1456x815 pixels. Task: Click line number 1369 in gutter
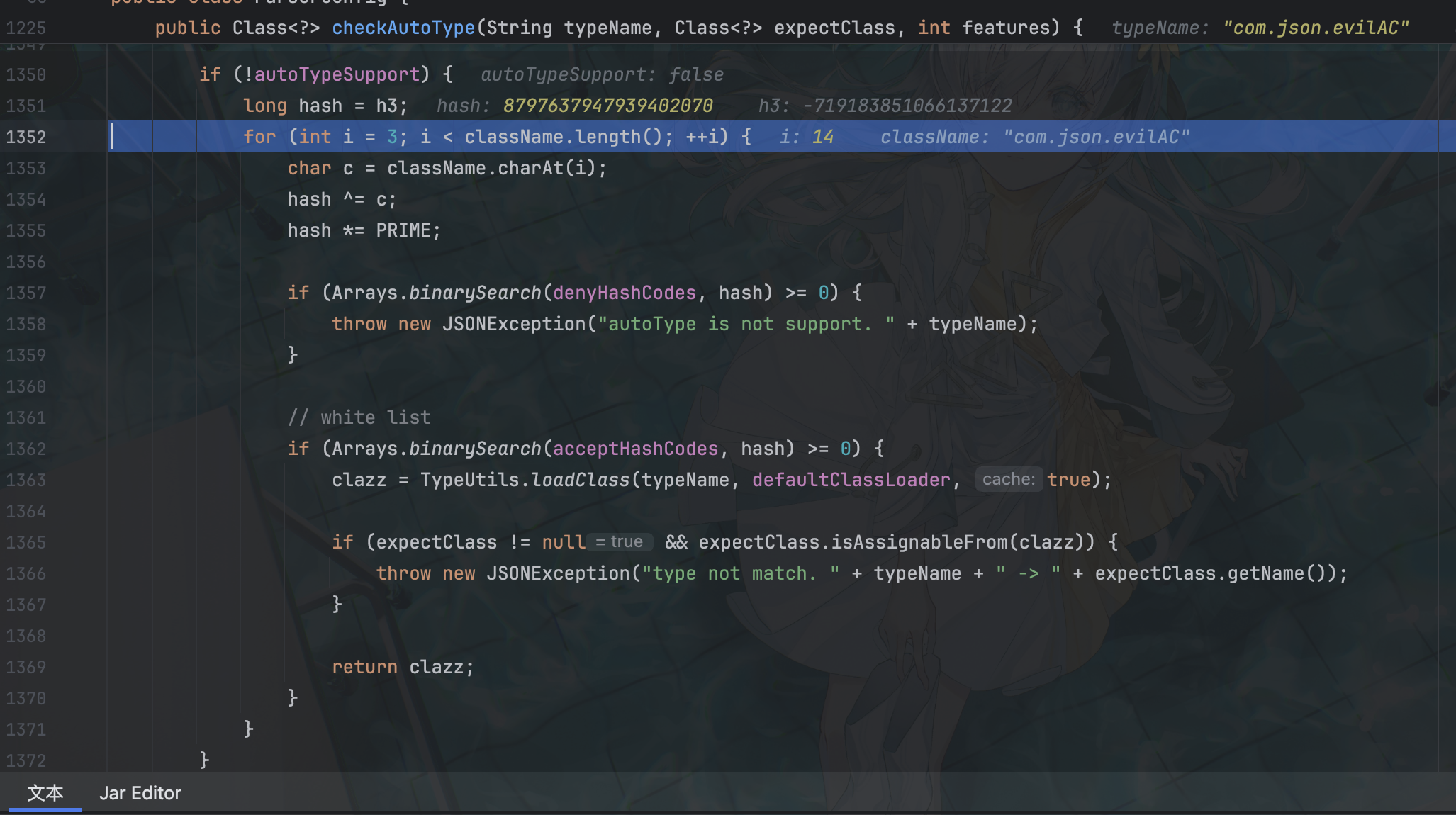pos(26,667)
